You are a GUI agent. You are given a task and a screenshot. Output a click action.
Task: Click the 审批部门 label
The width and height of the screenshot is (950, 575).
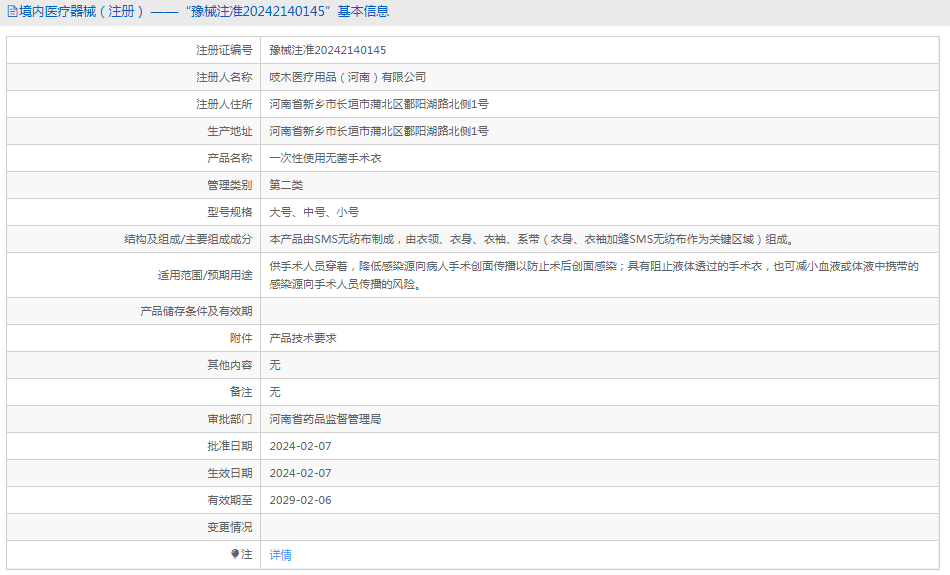point(230,419)
